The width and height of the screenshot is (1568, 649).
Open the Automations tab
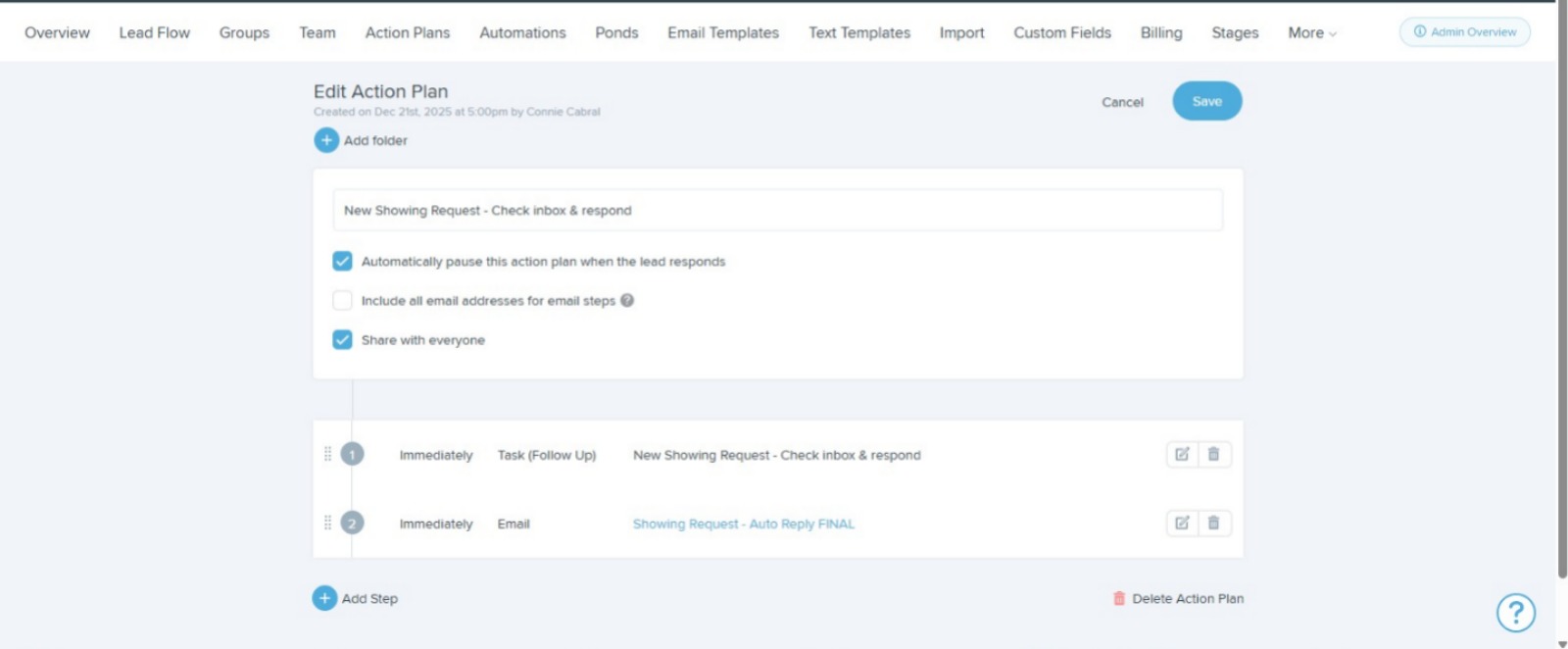522,32
